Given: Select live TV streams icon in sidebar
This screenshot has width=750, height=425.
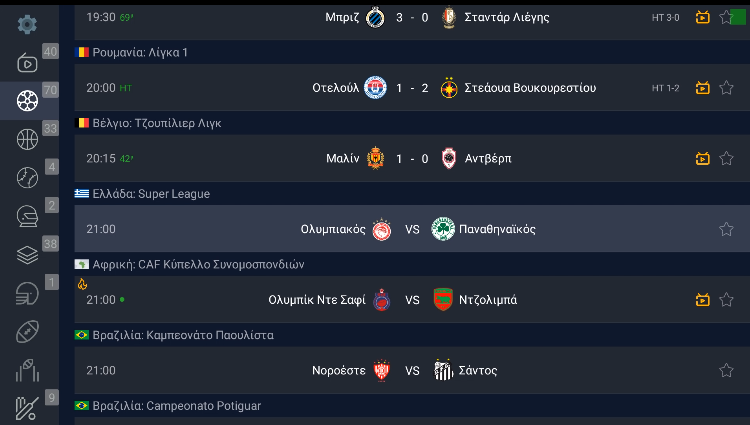Looking at the screenshot, I should coord(28,63).
